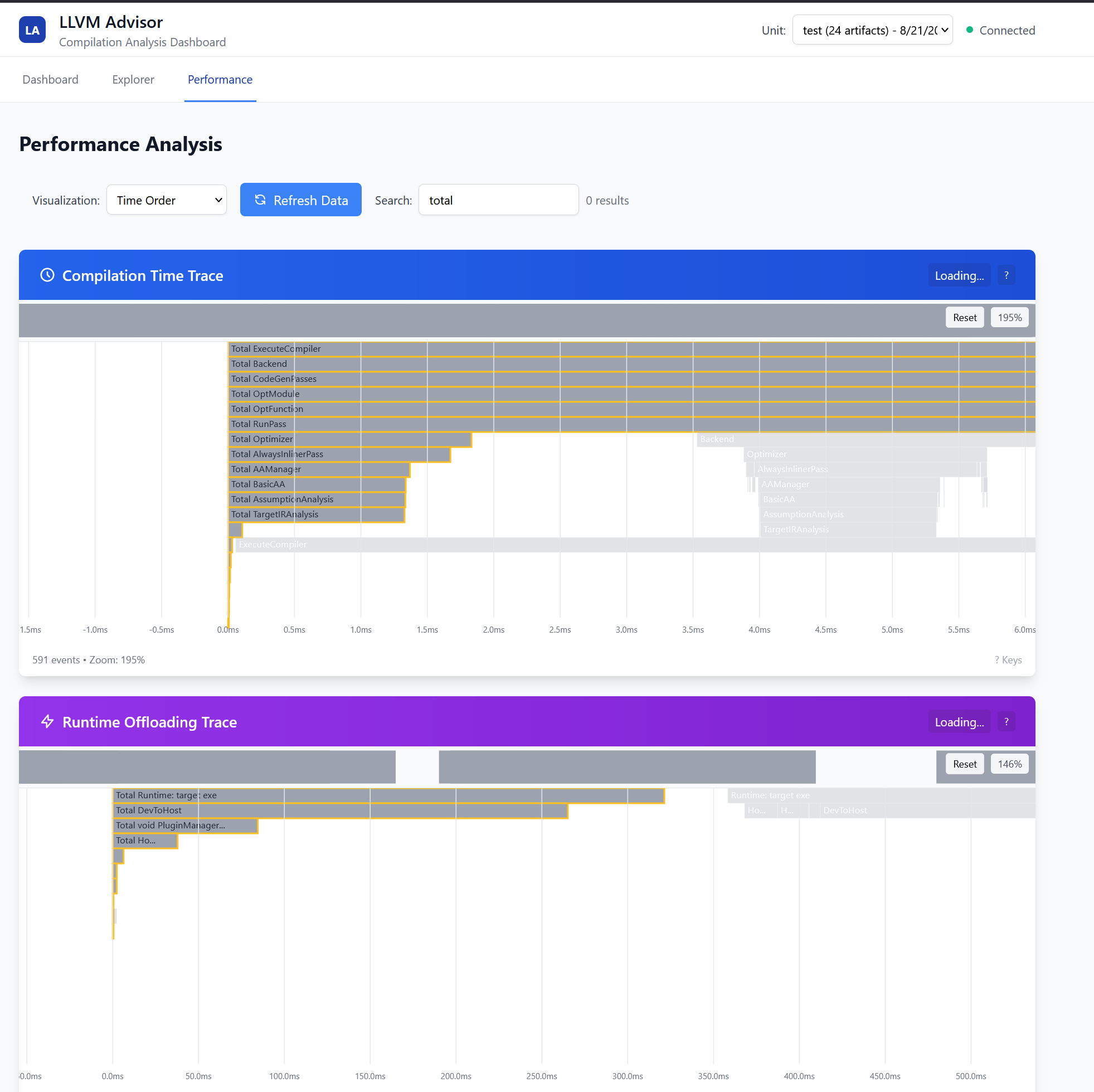Screen dimensions: 1094x1092
Task: Select the Performance tab
Action: tap(220, 80)
